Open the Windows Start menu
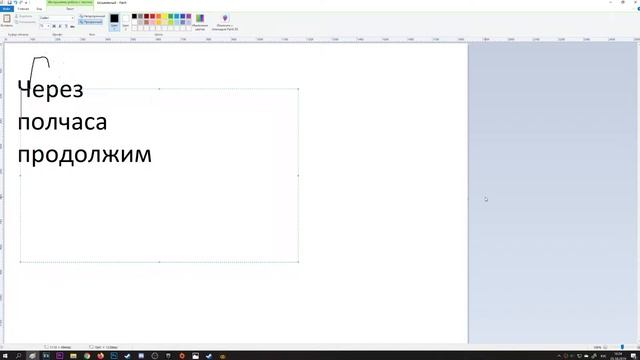 (5, 356)
